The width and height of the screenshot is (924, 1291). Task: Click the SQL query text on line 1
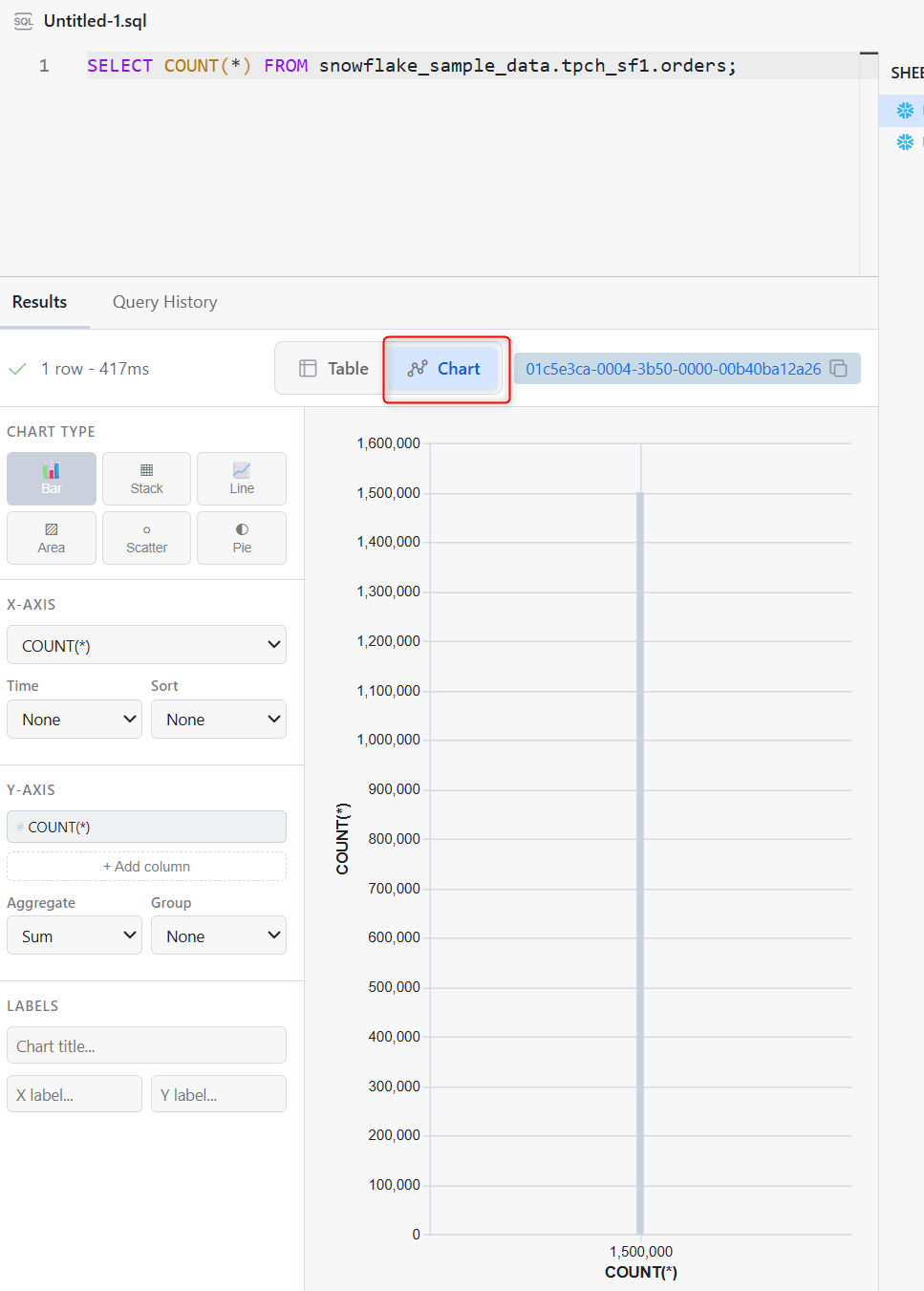coord(412,66)
